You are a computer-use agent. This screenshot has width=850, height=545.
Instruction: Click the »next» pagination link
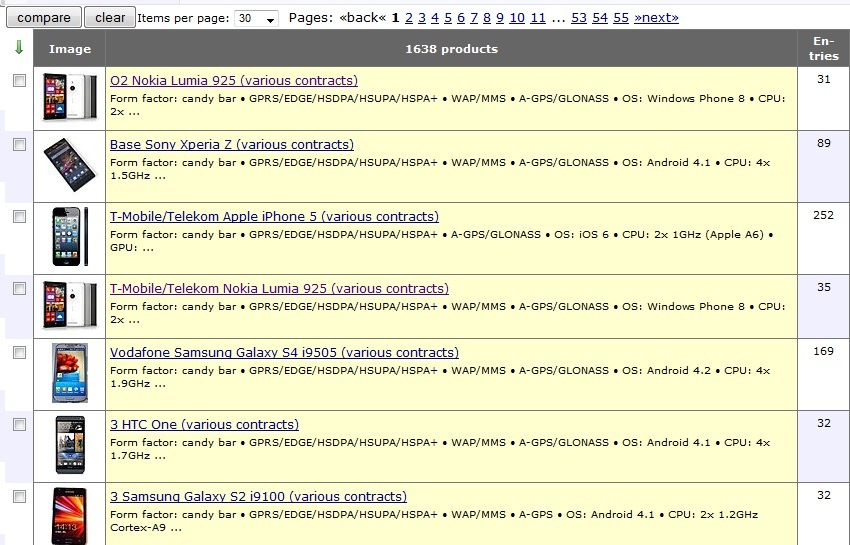tap(656, 17)
